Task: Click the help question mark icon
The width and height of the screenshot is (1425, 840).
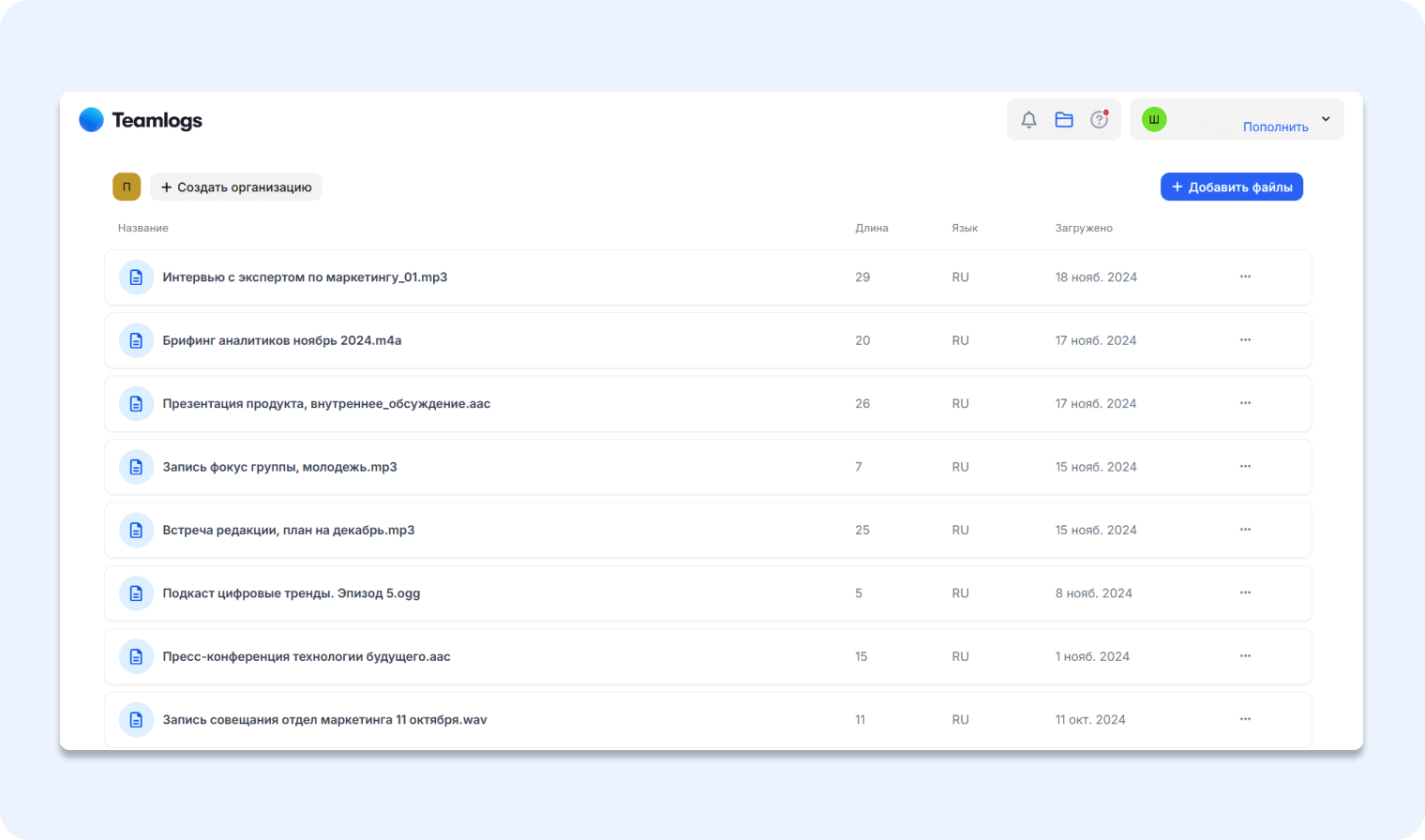Action: 1099,120
